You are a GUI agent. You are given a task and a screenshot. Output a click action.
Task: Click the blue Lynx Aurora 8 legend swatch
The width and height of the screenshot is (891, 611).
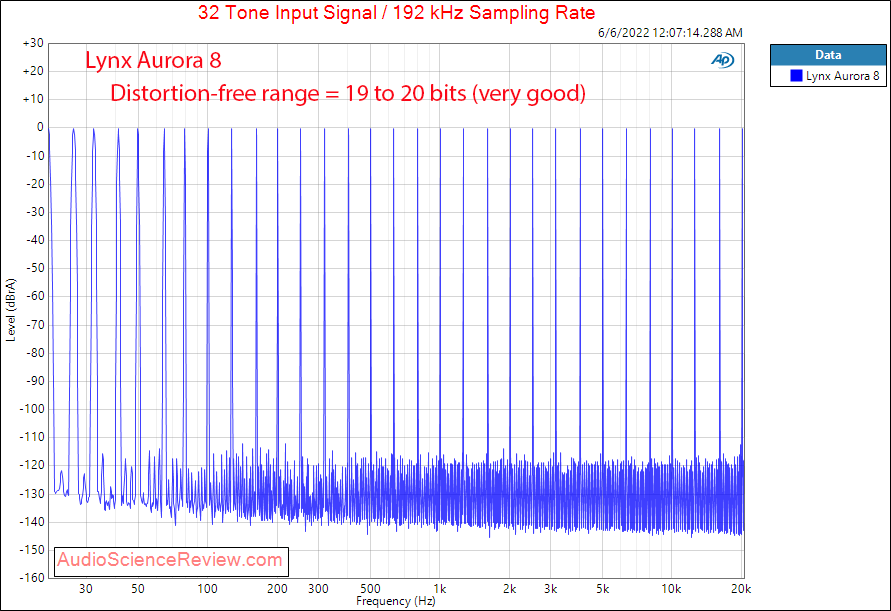click(x=796, y=76)
